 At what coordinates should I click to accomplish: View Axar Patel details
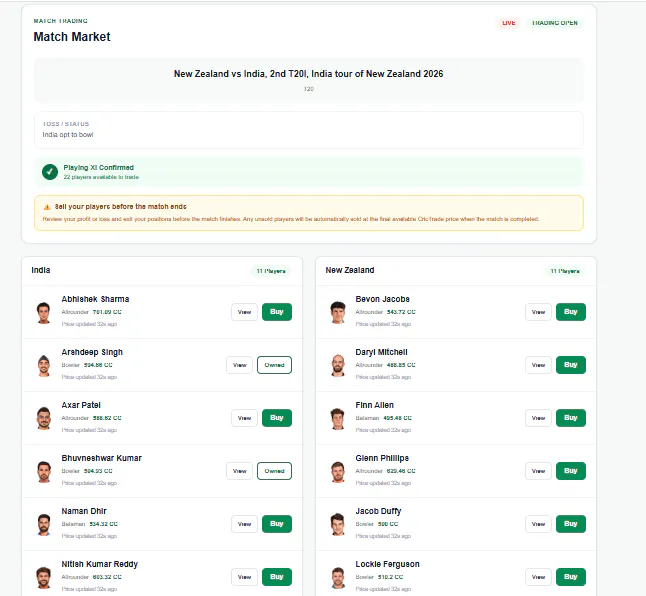tap(244, 418)
